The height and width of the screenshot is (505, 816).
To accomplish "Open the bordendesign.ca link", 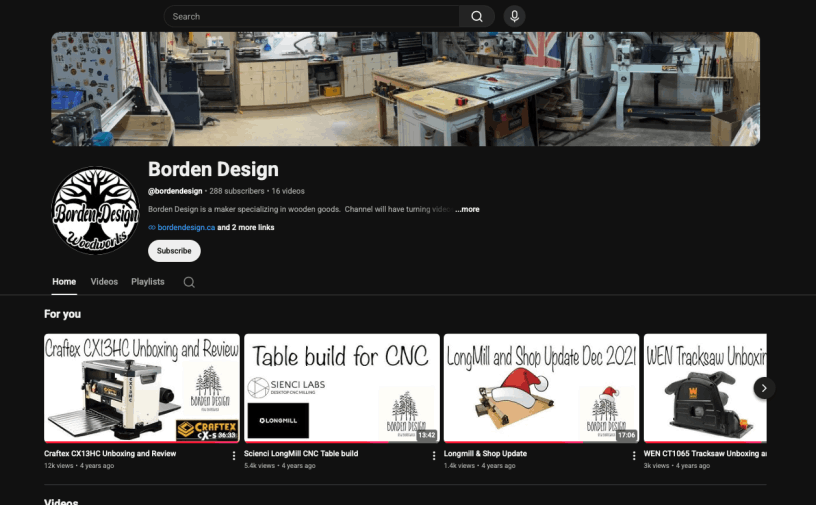I will pos(186,228).
